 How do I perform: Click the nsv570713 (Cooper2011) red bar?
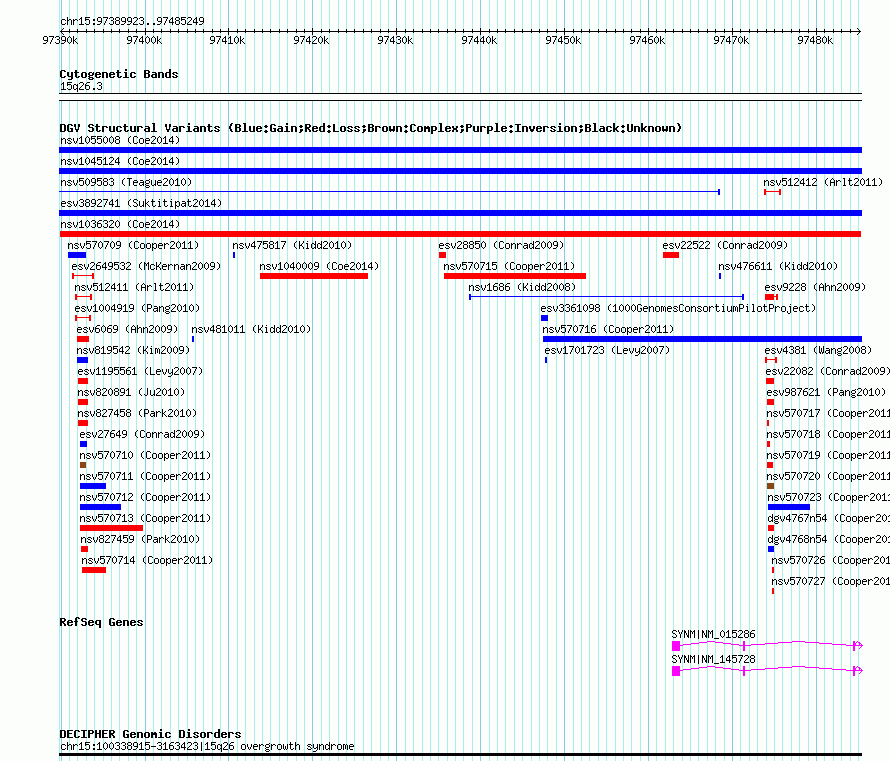point(111,528)
